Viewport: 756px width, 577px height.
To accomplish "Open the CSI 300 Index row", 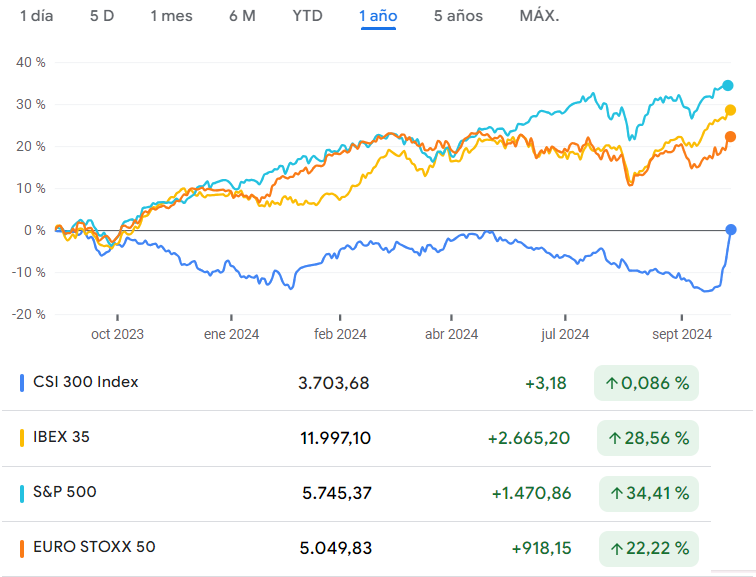I will click(x=86, y=382).
